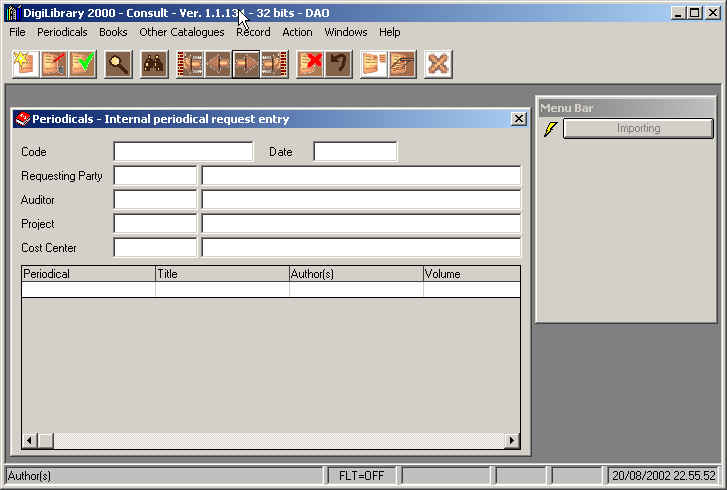Viewport: 727px width, 490px height.
Task: Click the Importing button
Action: [638, 128]
